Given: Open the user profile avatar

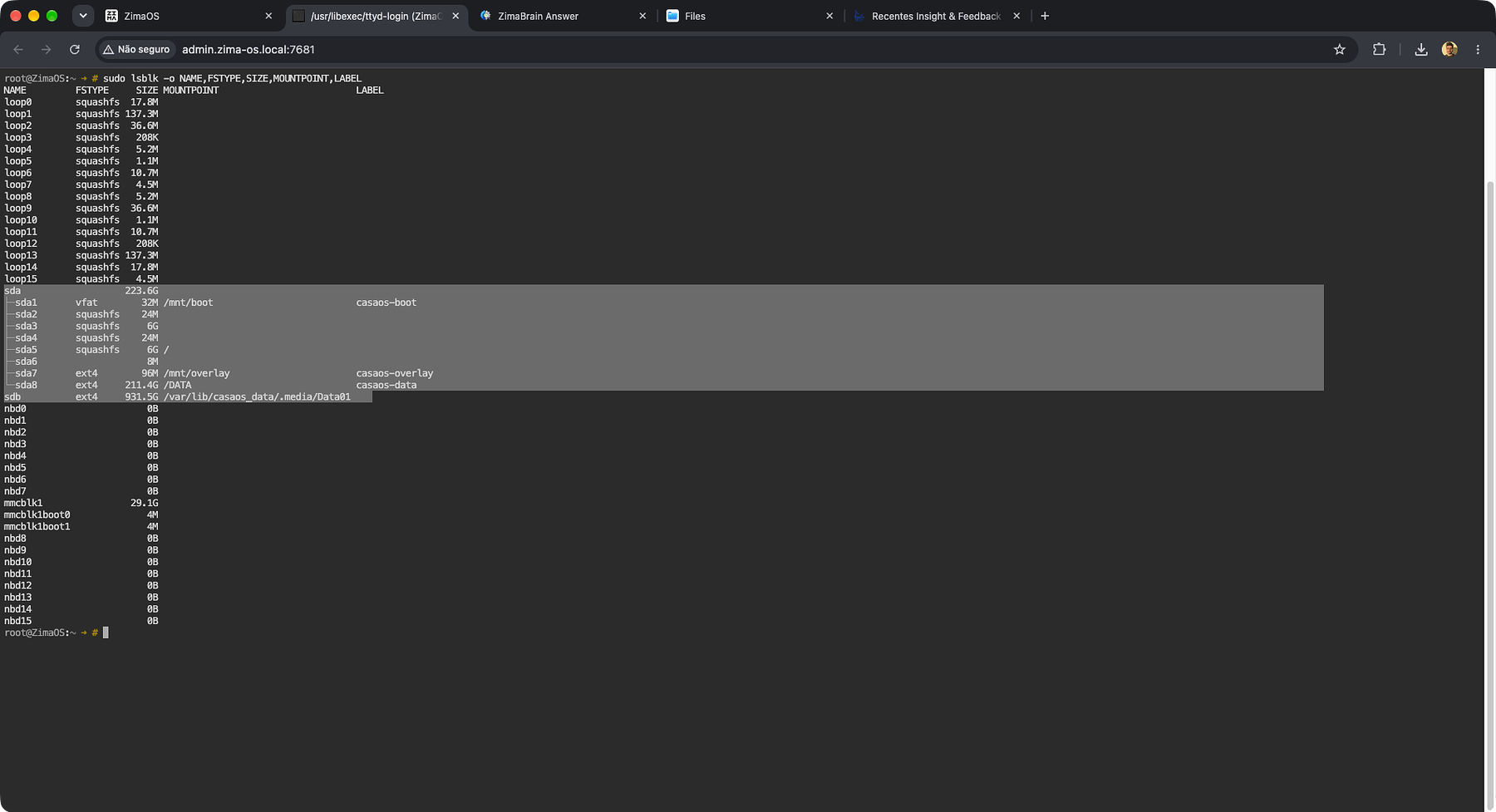Looking at the screenshot, I should 1449,50.
